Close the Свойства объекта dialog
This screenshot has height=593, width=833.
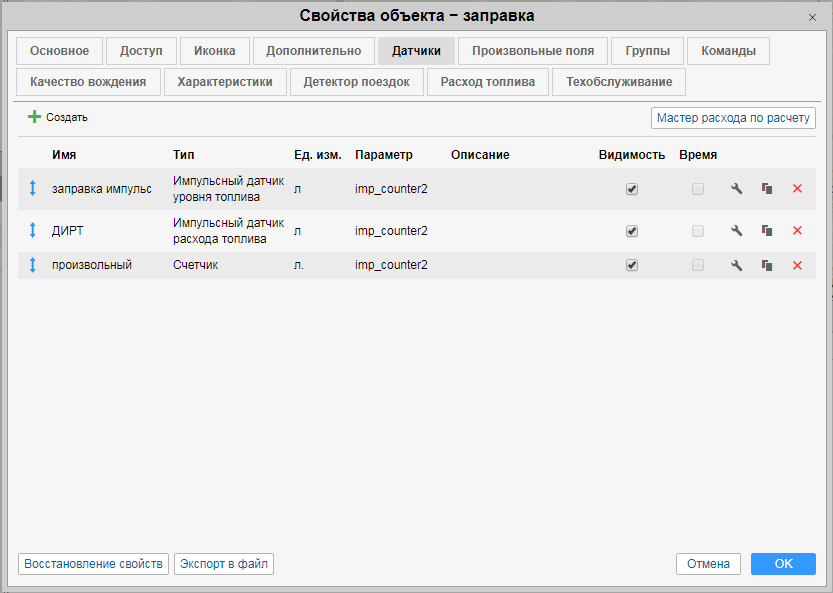tap(812, 18)
